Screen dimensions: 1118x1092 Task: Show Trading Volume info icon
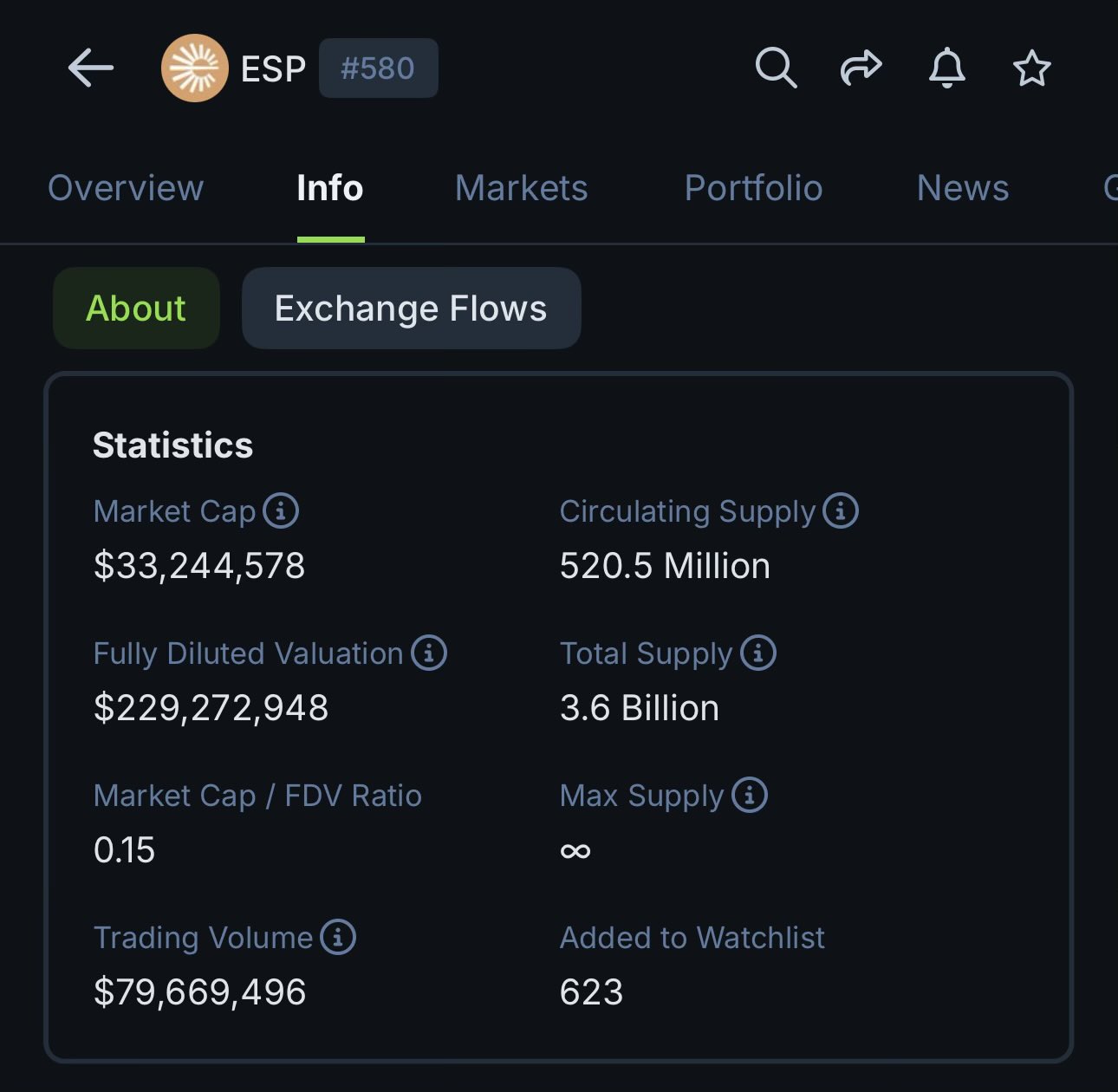coord(338,937)
